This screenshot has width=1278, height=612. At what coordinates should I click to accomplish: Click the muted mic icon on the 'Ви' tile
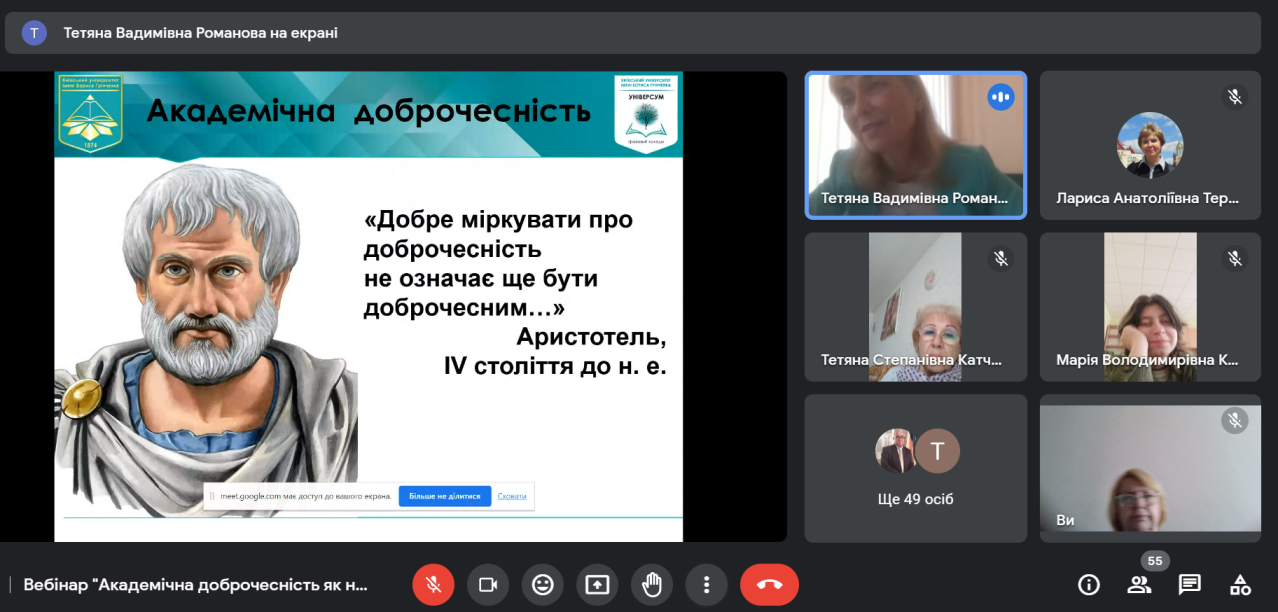click(1235, 420)
